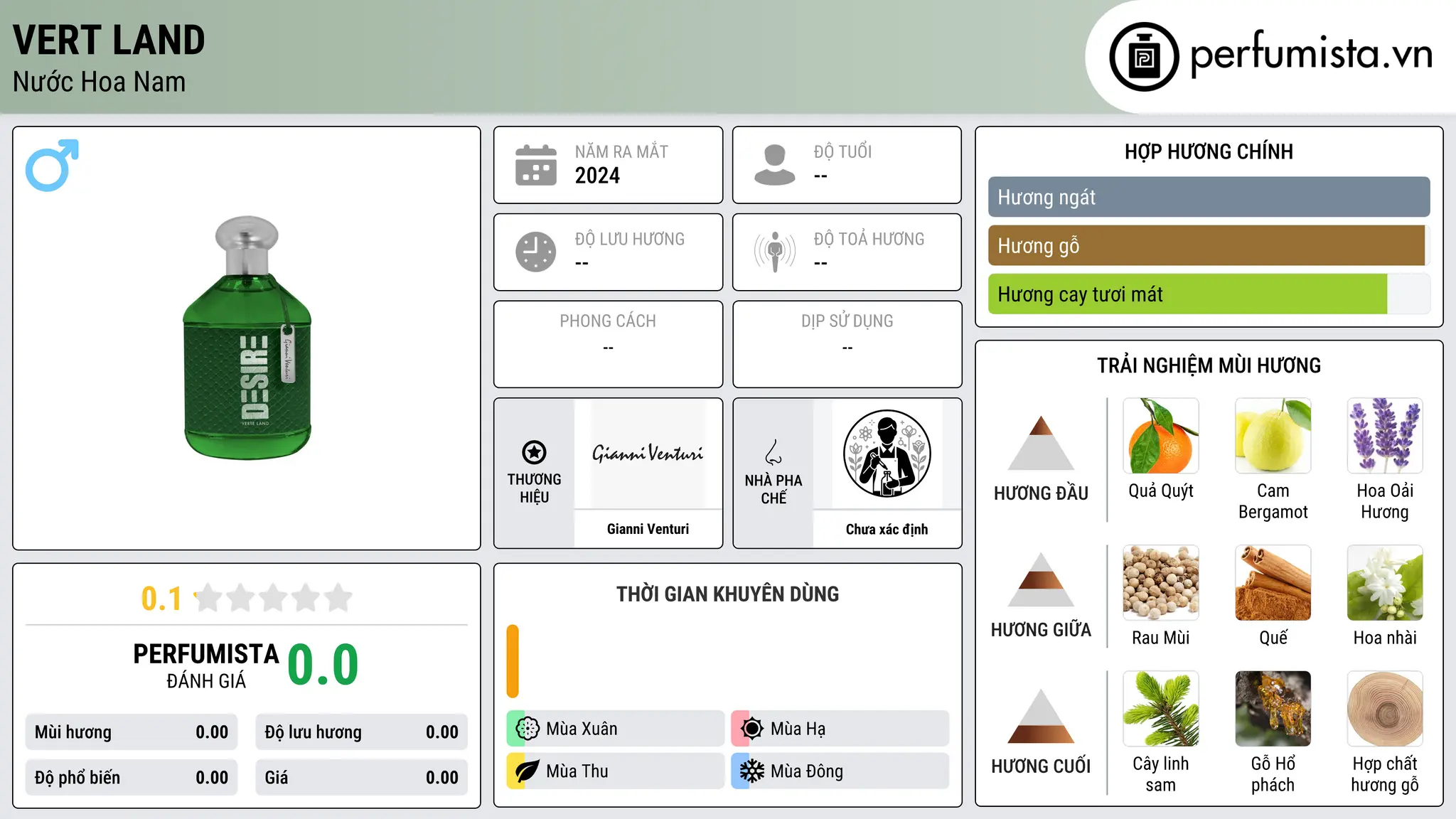This screenshot has height=819, width=1456.
Task: Open the Cây linh sam fir image
Action: tap(1161, 709)
